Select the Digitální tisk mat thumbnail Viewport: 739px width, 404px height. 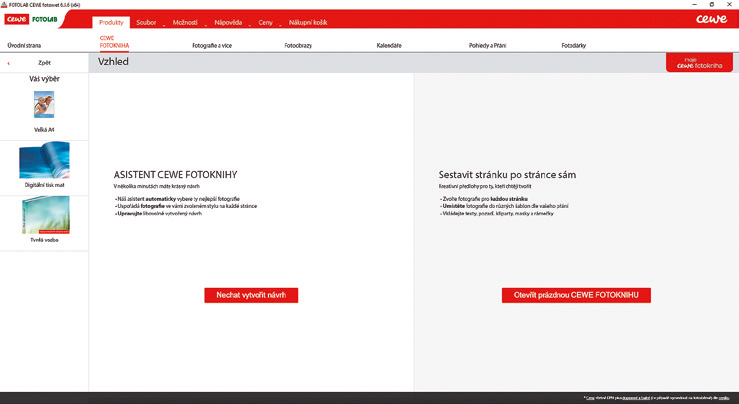(44, 161)
